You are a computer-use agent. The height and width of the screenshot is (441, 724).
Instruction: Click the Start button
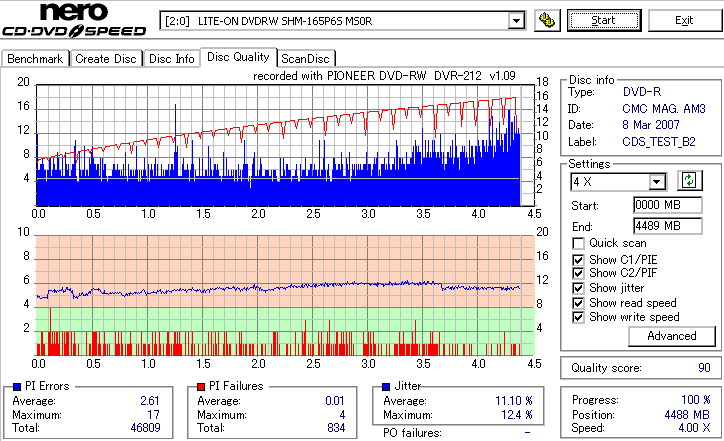tap(604, 20)
